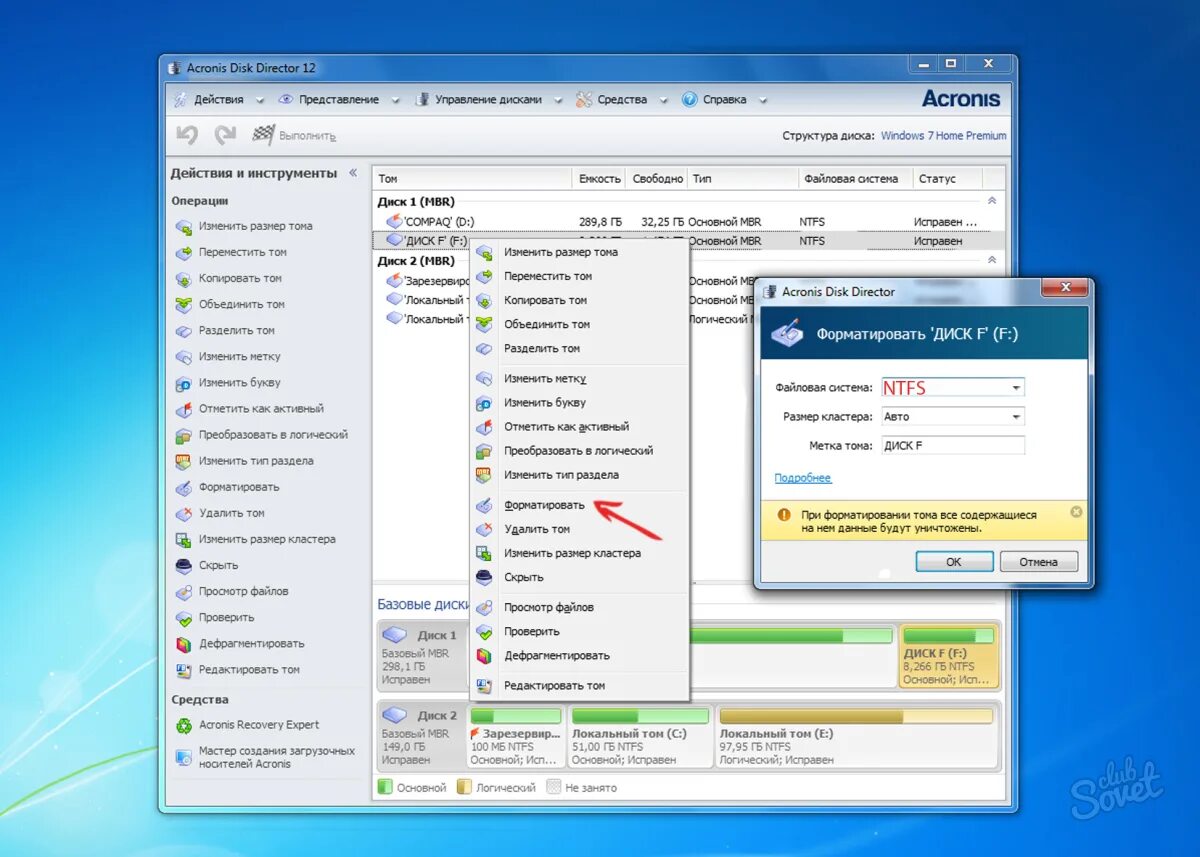Viewport: 1200px width, 857px height.
Task: Select ДИСК F (F:) block in disk map
Action: pyautogui.click(x=949, y=656)
